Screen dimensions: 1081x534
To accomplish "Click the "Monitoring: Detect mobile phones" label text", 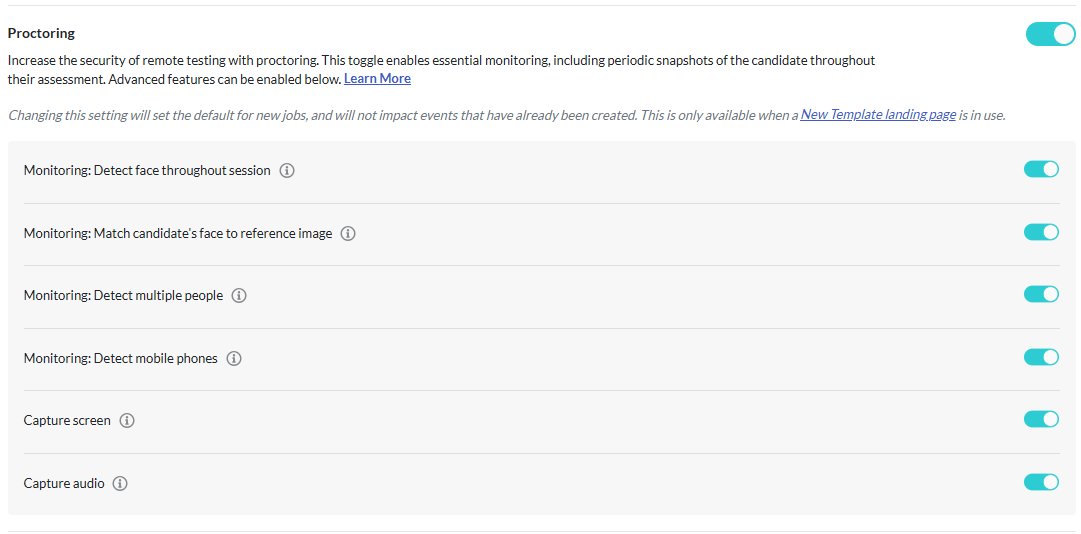I will click(121, 358).
